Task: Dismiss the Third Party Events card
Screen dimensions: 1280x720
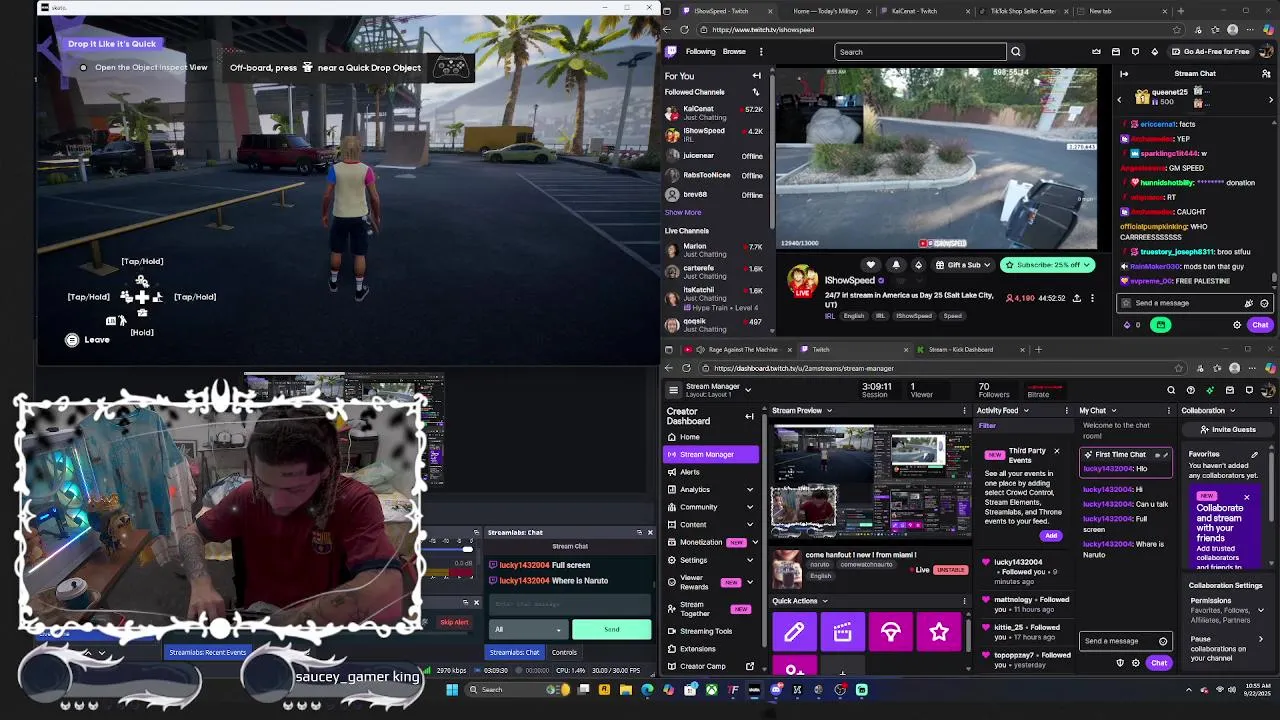Action: tap(1056, 452)
